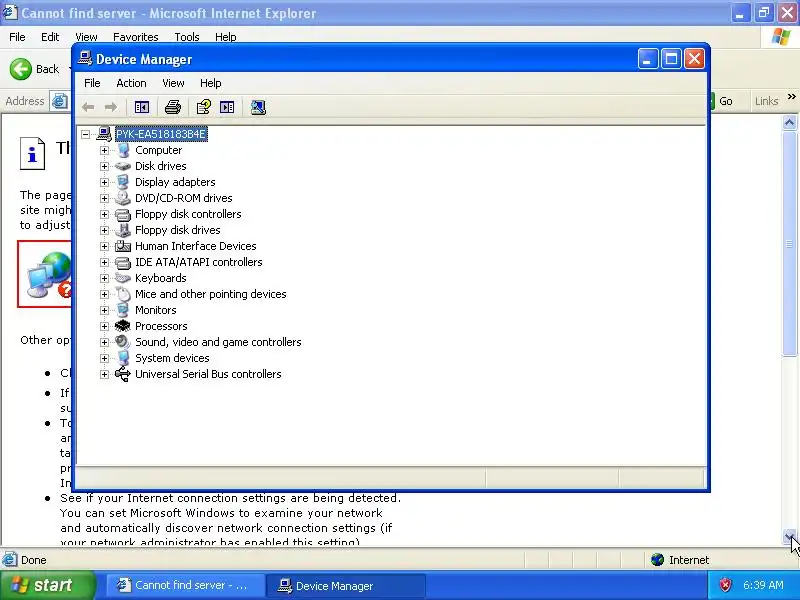Expand the System devices node
This screenshot has width=800, height=600.
[104, 358]
